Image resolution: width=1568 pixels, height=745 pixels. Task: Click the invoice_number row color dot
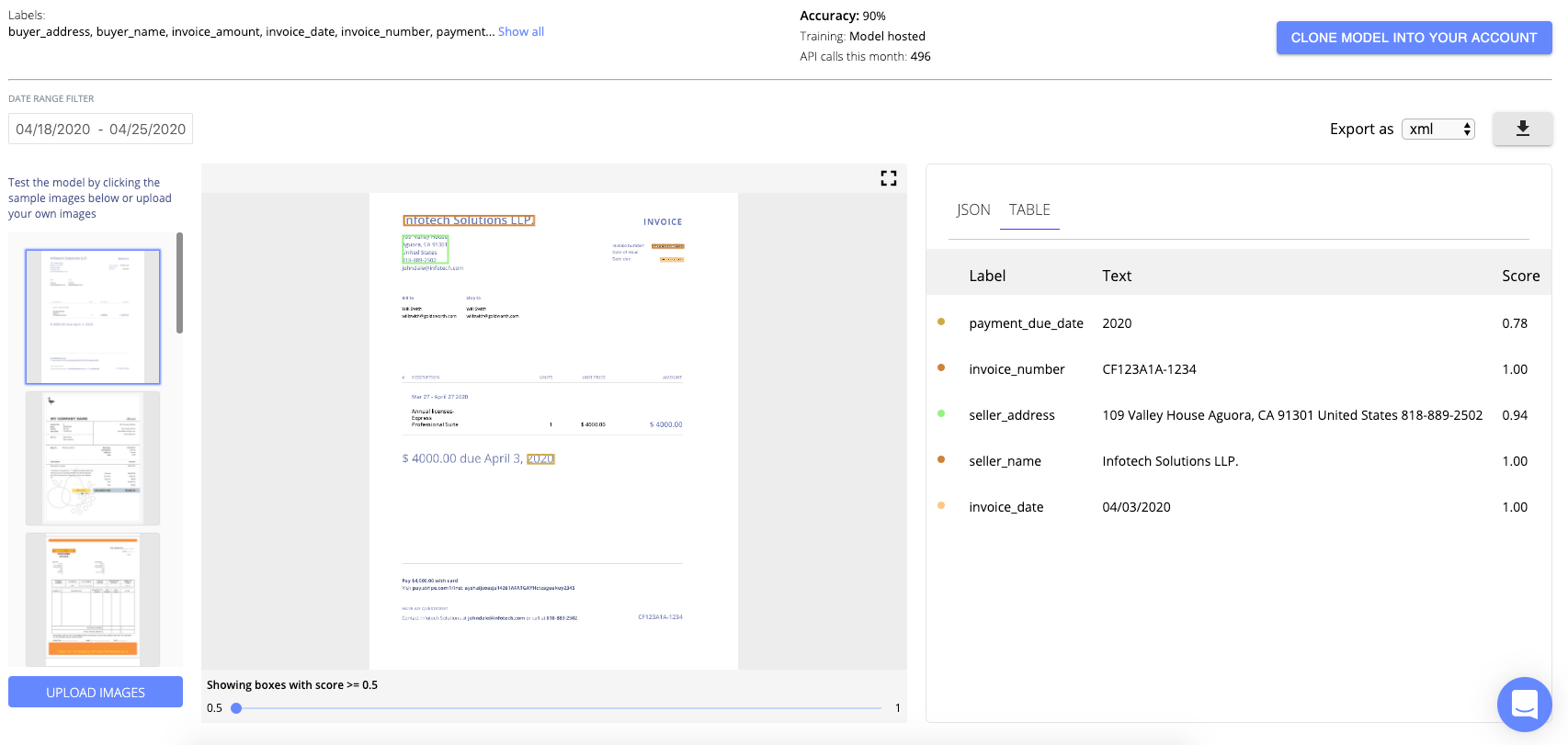[941, 367]
